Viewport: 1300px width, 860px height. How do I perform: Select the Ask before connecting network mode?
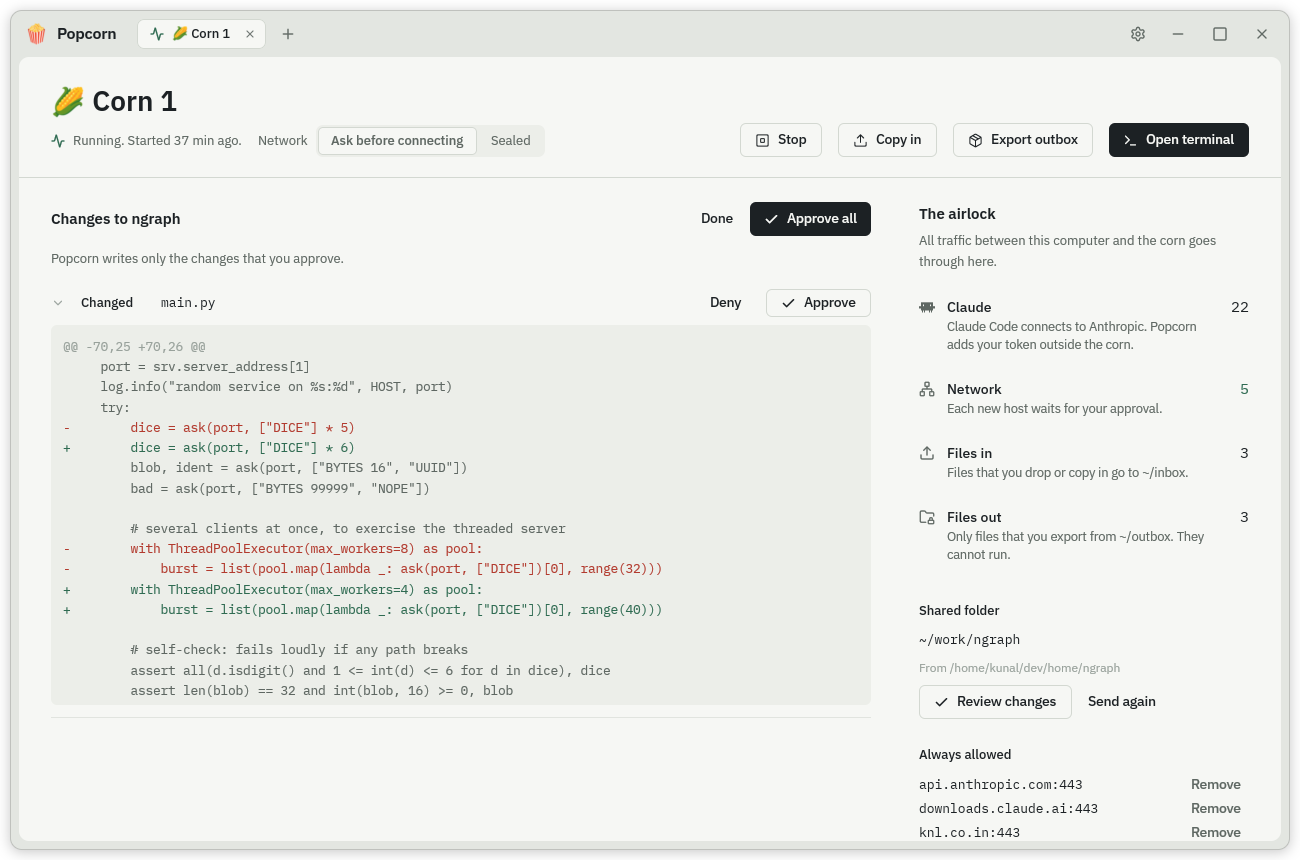pos(397,141)
